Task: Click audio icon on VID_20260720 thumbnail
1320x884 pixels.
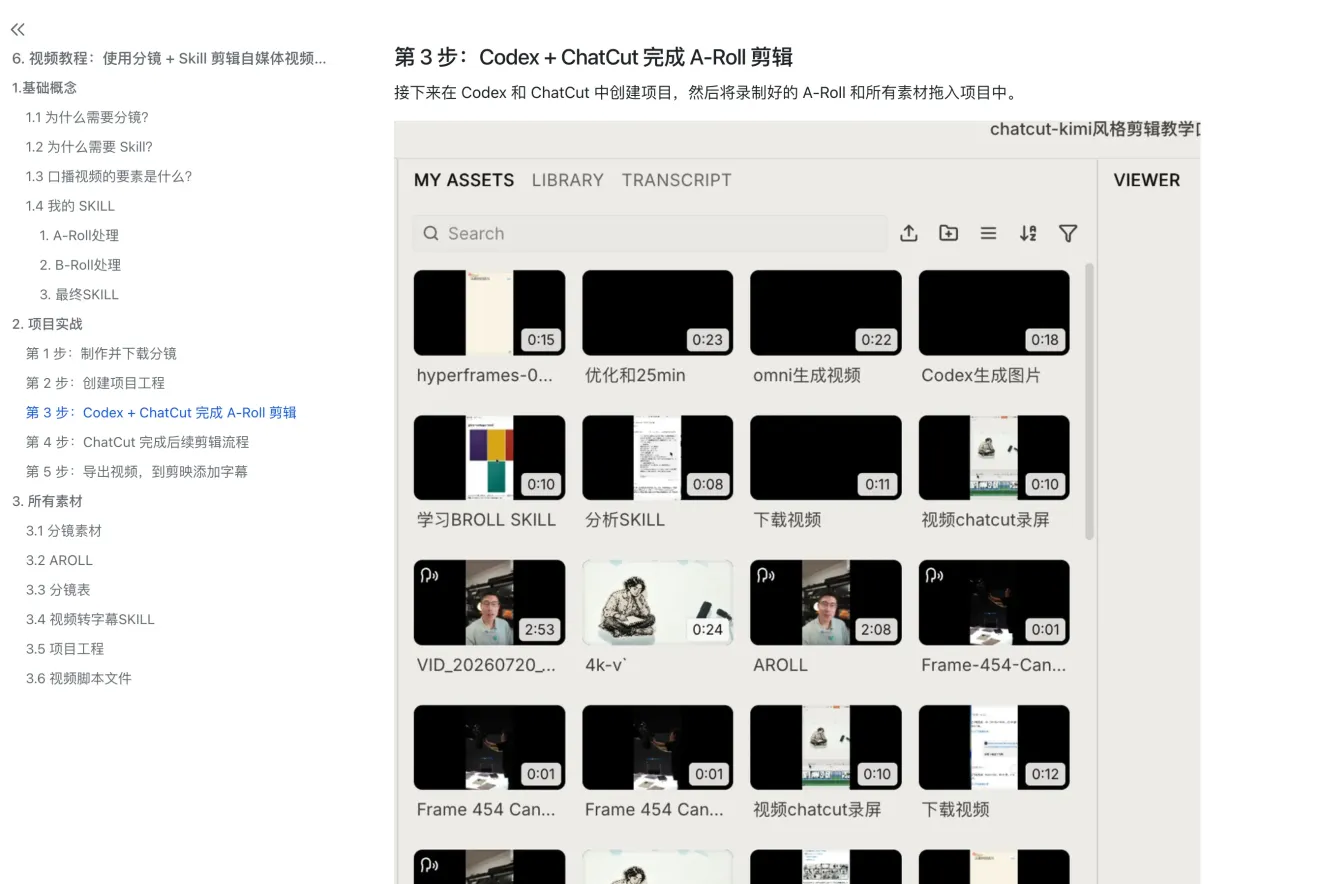Action: coord(429,575)
